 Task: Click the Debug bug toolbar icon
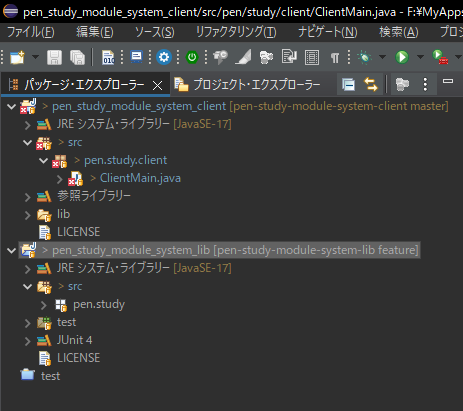364,57
